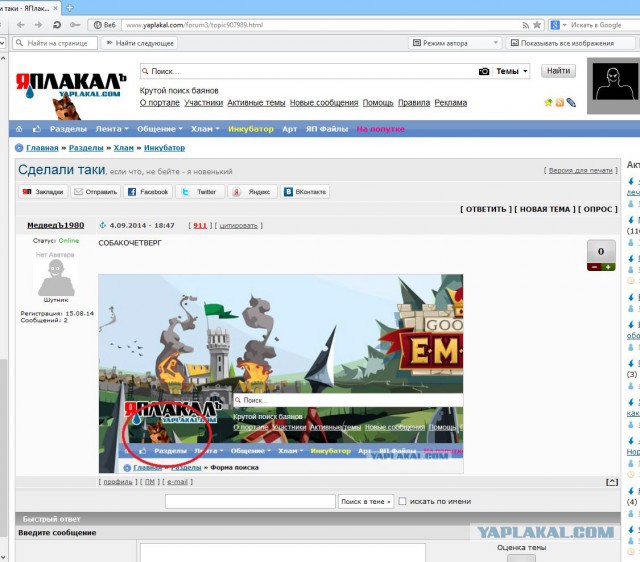Open Новые сообщения link
This screenshot has width=640, height=562.
[x=324, y=103]
